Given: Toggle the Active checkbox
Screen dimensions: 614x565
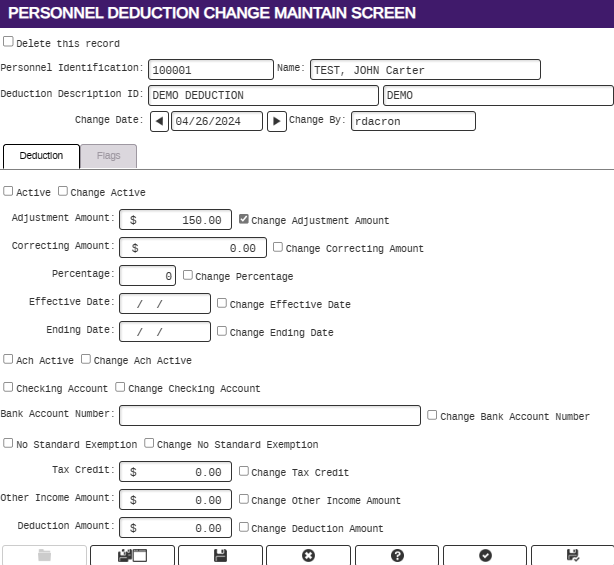Looking at the screenshot, I should click(x=8, y=191).
